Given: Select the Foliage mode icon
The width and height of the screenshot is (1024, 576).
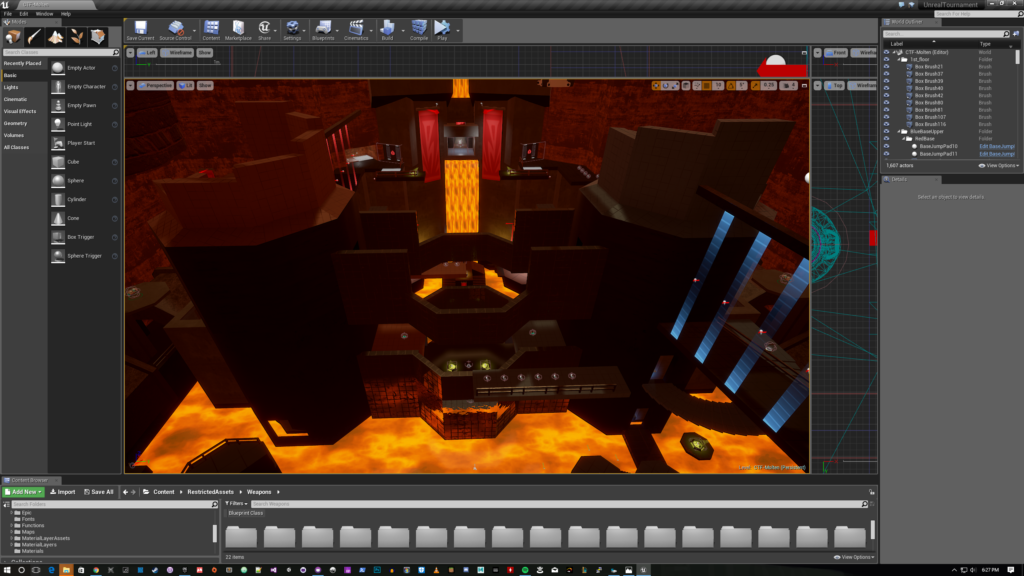Looking at the screenshot, I should [x=77, y=37].
